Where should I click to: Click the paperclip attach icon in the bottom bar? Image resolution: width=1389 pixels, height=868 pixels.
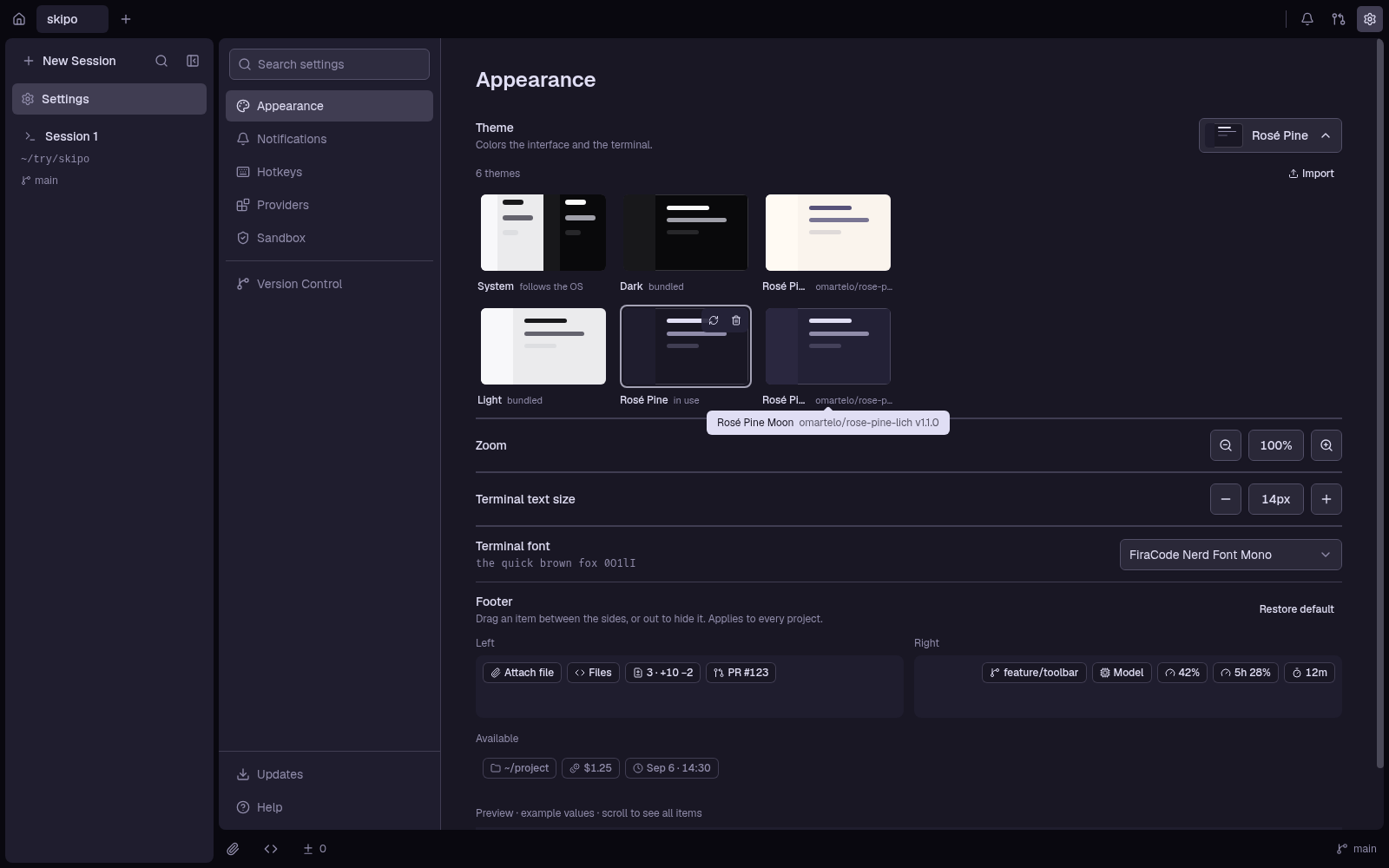click(233, 849)
